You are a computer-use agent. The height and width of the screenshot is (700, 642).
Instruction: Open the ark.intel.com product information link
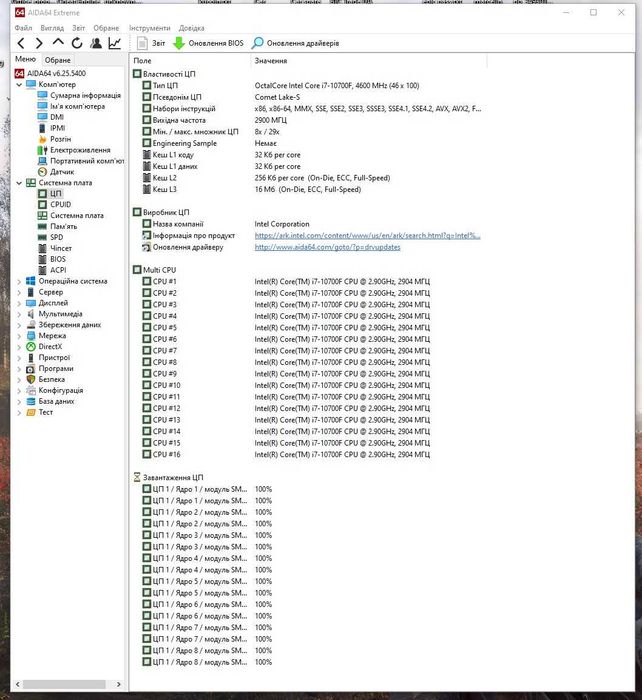(367, 236)
